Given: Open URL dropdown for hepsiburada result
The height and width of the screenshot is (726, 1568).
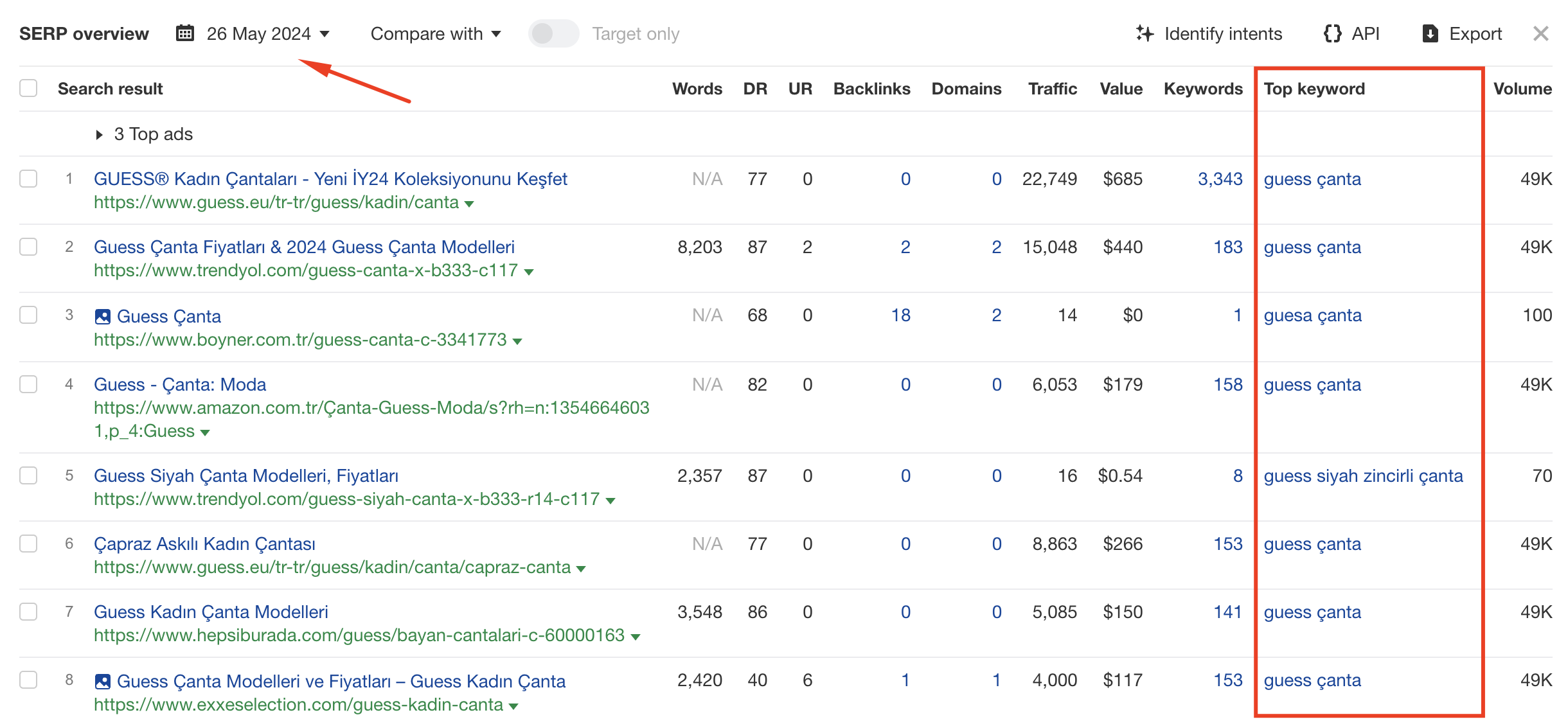Looking at the screenshot, I should point(636,637).
